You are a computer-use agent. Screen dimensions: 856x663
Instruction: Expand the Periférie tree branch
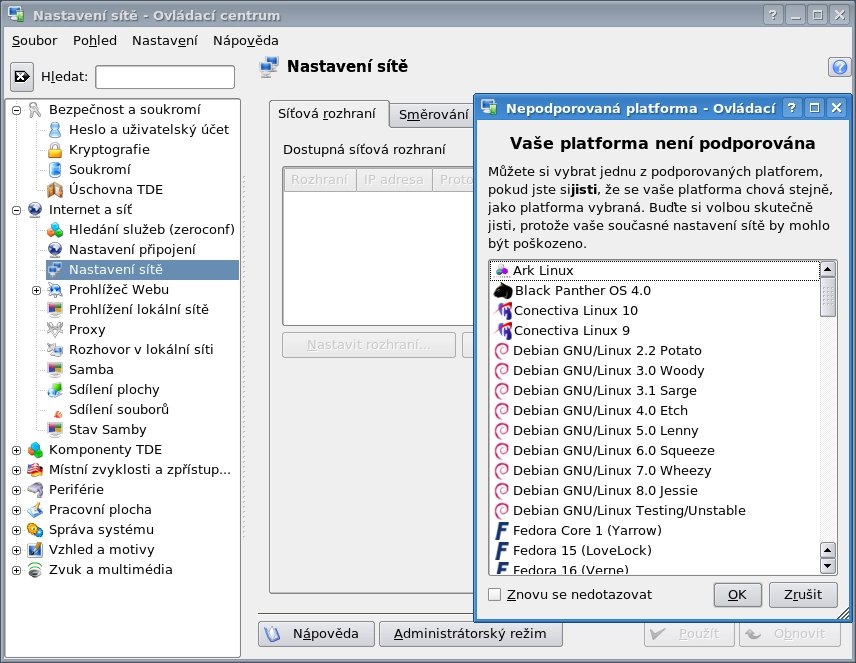coord(16,490)
